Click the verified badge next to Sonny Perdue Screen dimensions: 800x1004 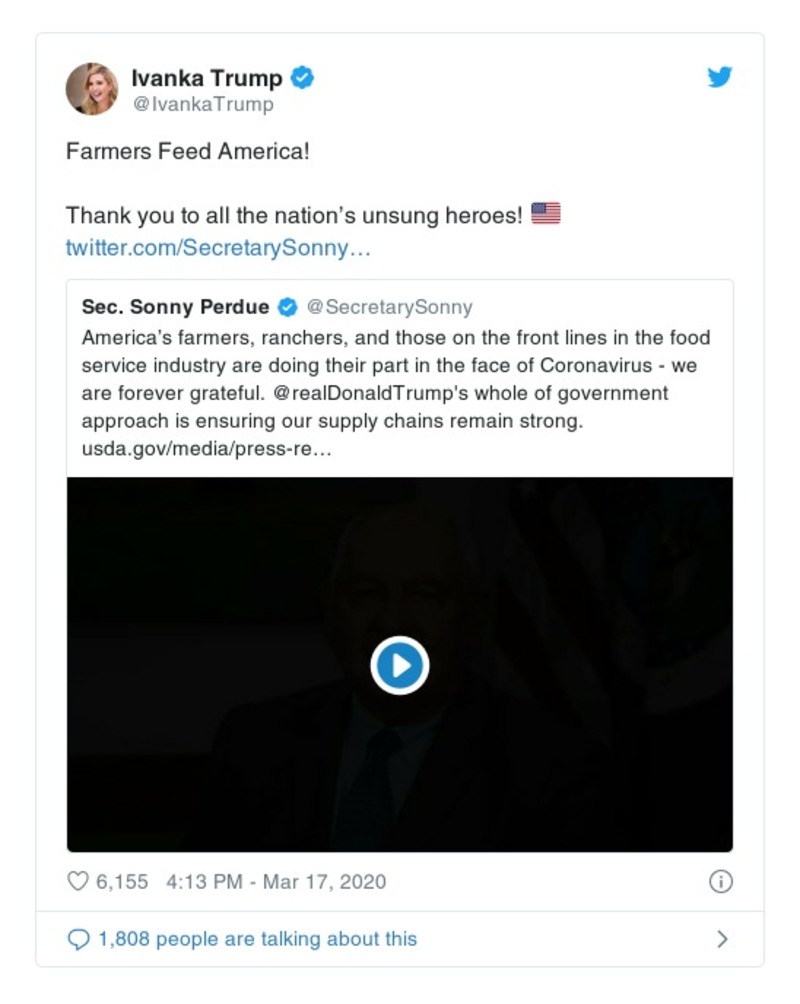(287, 307)
